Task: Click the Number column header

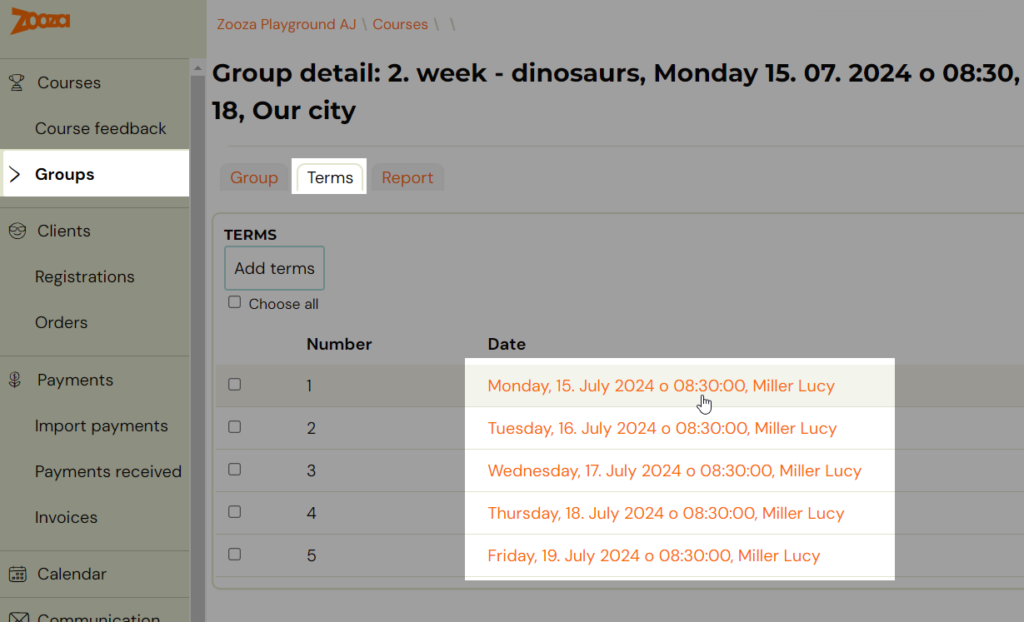Action: [x=339, y=344]
